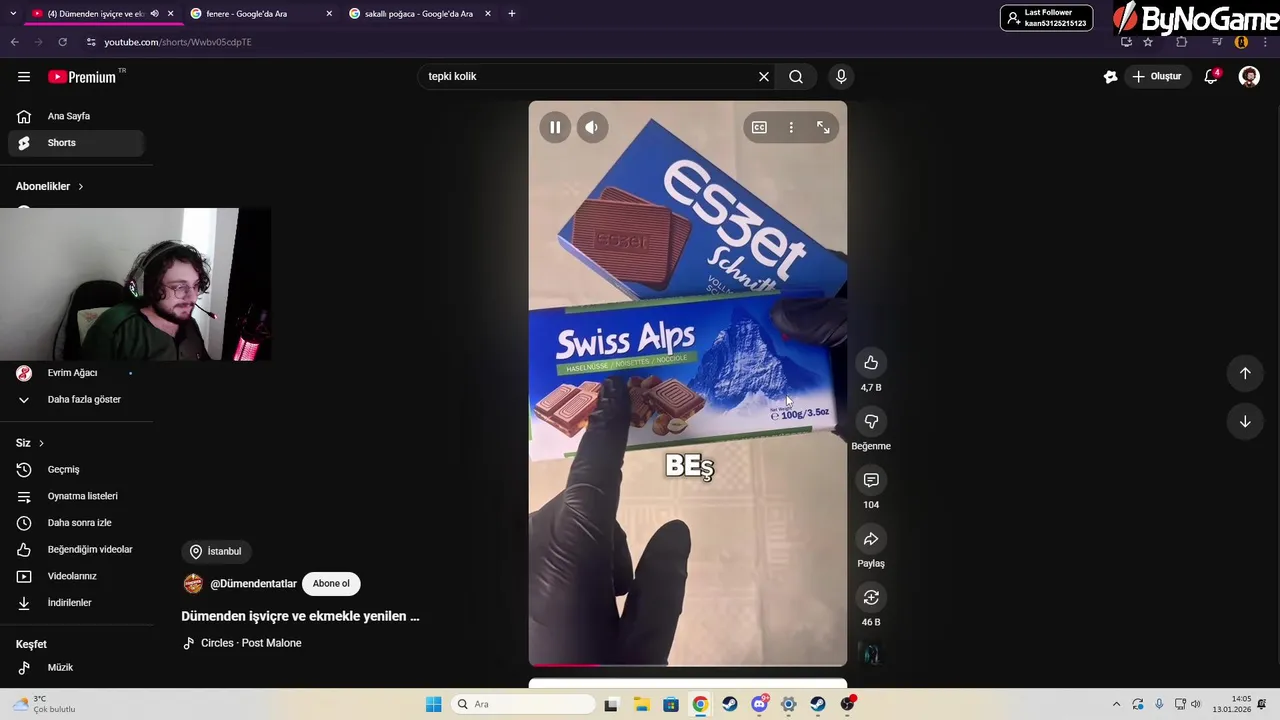Open the Windows Start menu
The height and width of the screenshot is (720, 1280).
(x=433, y=704)
